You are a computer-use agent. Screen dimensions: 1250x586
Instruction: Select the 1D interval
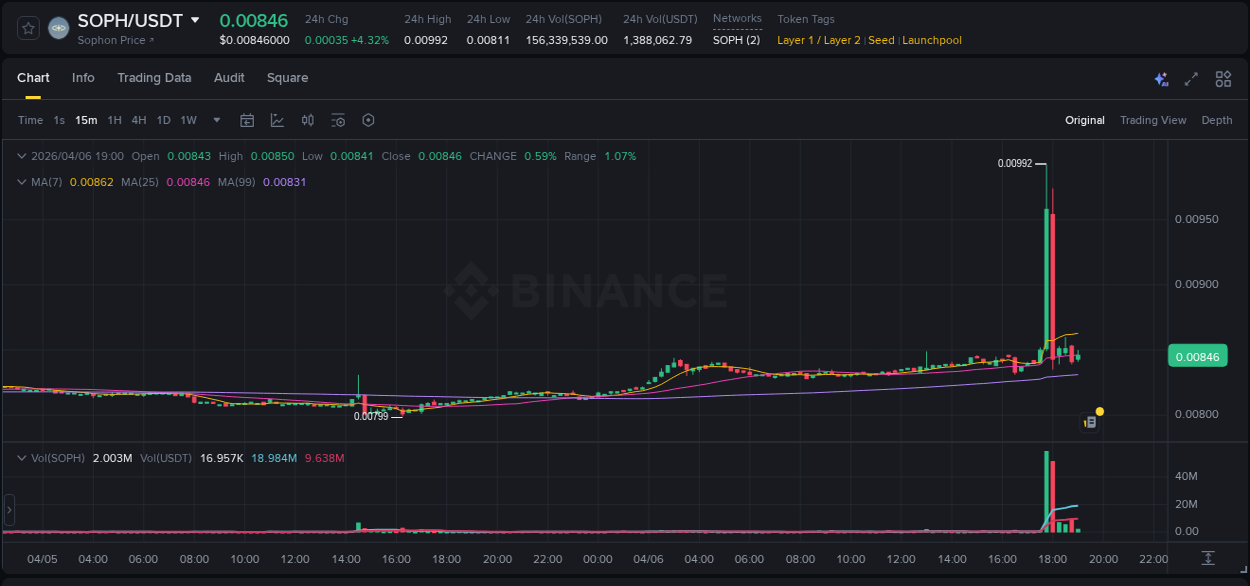click(163, 120)
